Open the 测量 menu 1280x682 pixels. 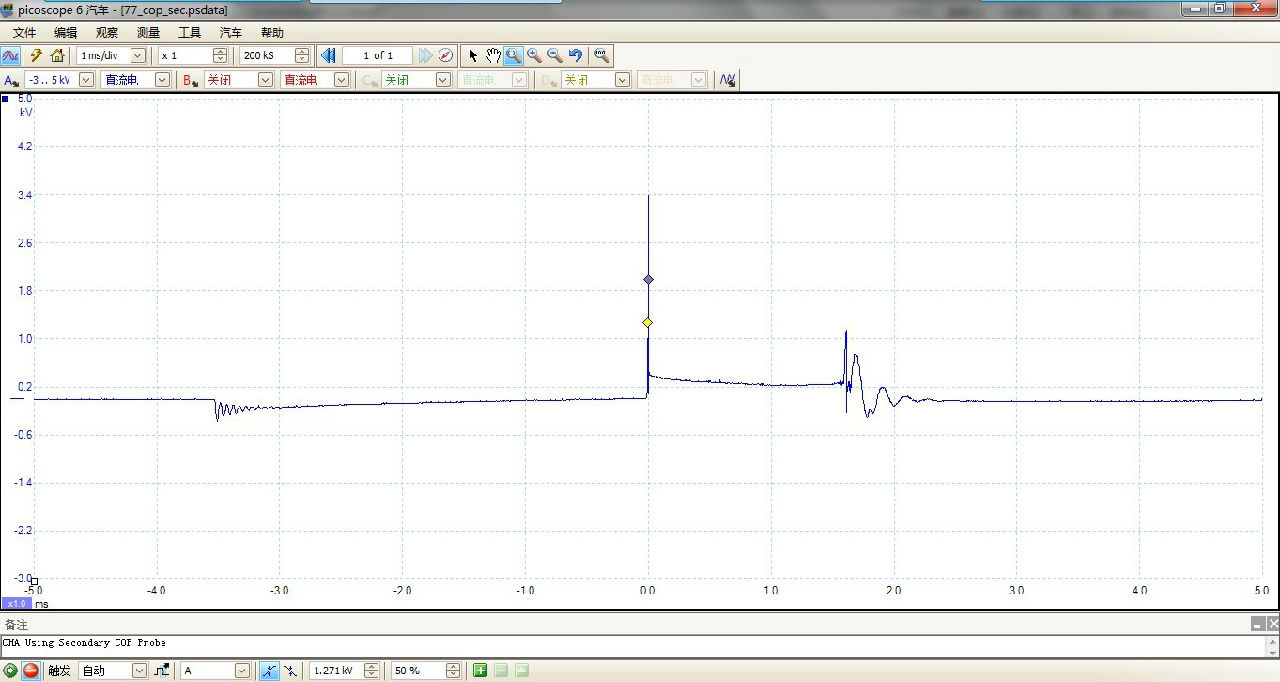pos(148,33)
